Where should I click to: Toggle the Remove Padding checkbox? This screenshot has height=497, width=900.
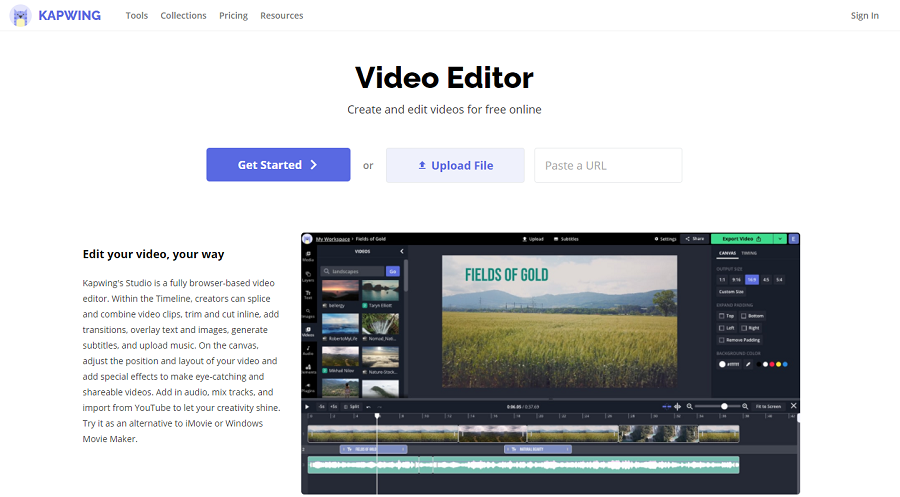721,340
